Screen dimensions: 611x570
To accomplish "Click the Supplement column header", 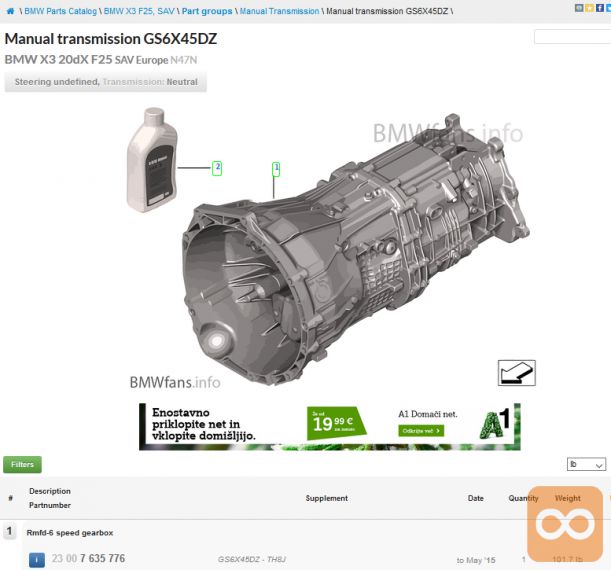I will point(327,498).
